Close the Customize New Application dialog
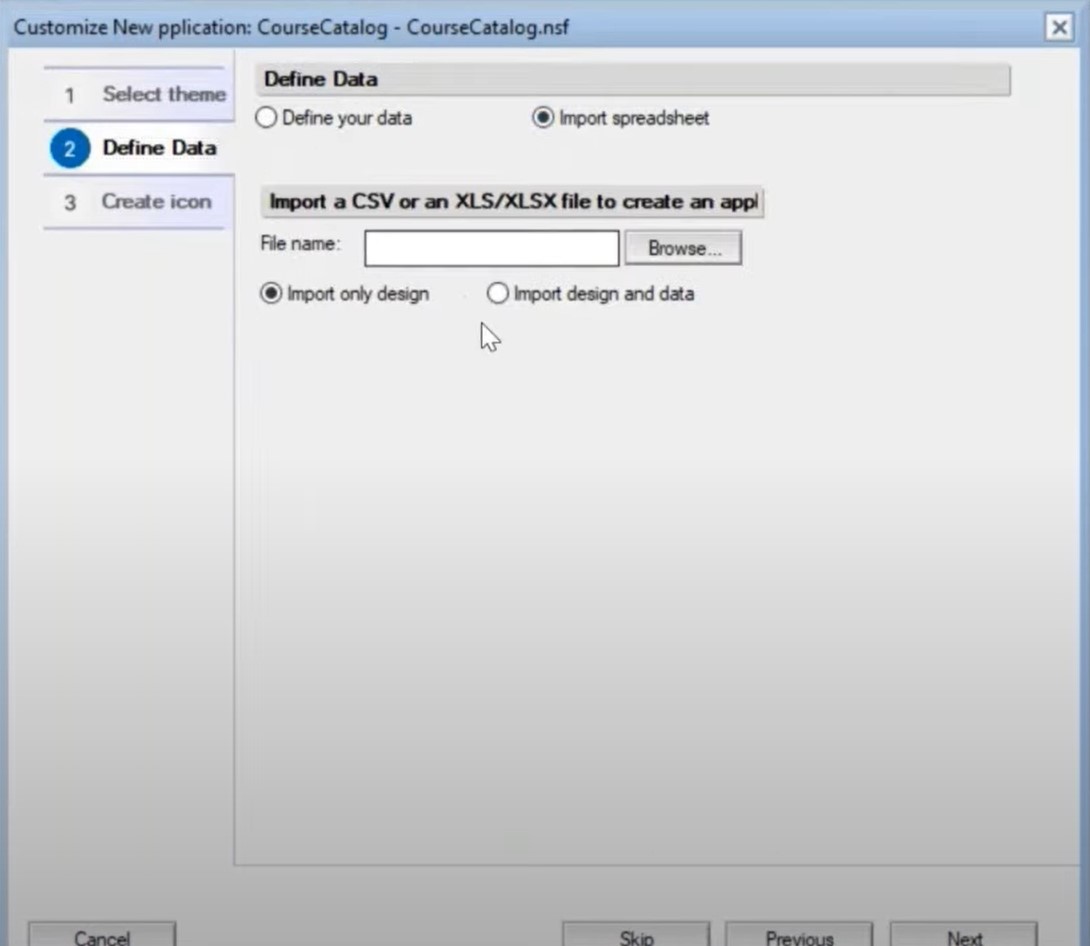 [x=1058, y=27]
